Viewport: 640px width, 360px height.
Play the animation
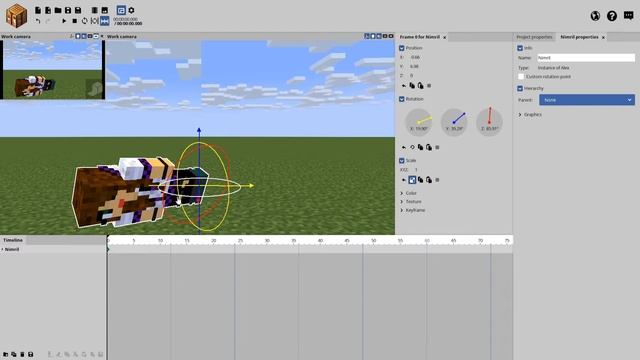[64, 21]
